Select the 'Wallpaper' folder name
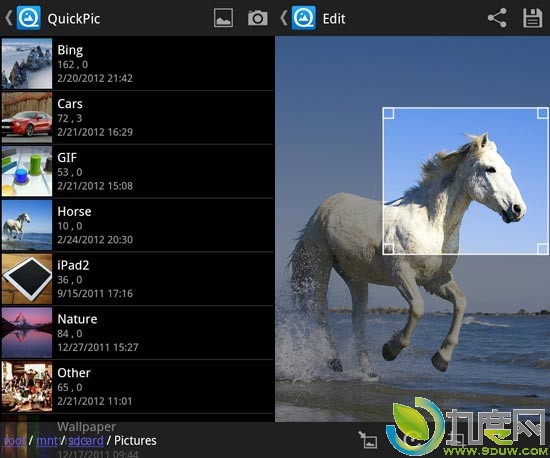The height and width of the screenshot is (458, 550). point(87,427)
